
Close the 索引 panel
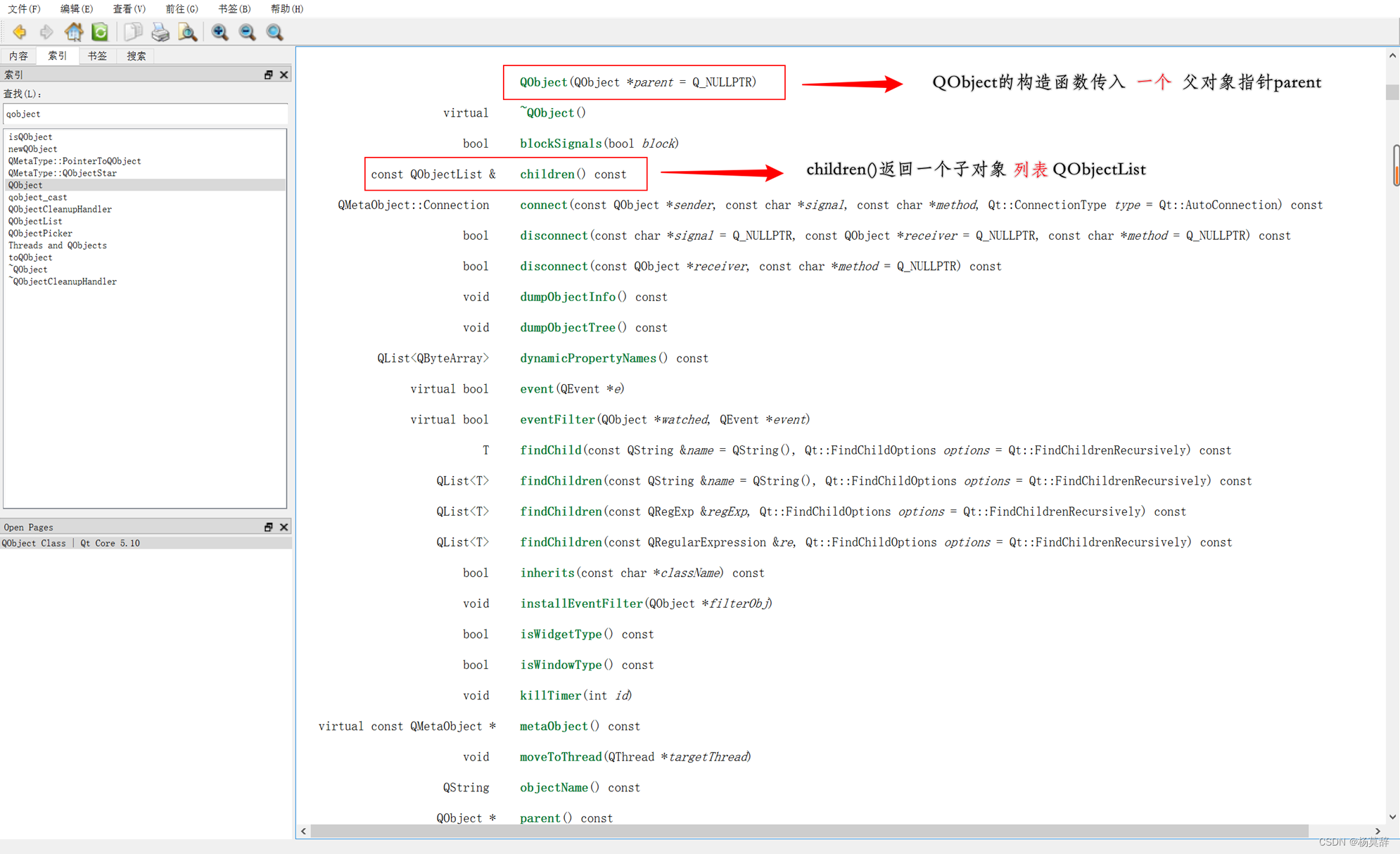click(284, 75)
